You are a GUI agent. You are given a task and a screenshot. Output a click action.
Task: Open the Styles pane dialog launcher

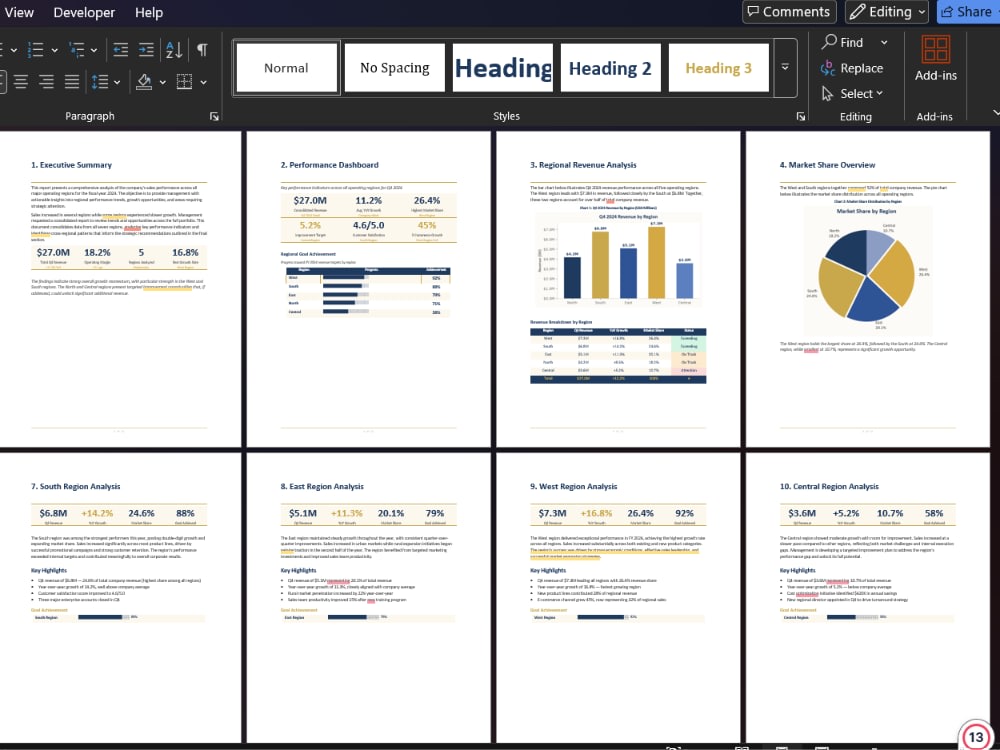(801, 116)
